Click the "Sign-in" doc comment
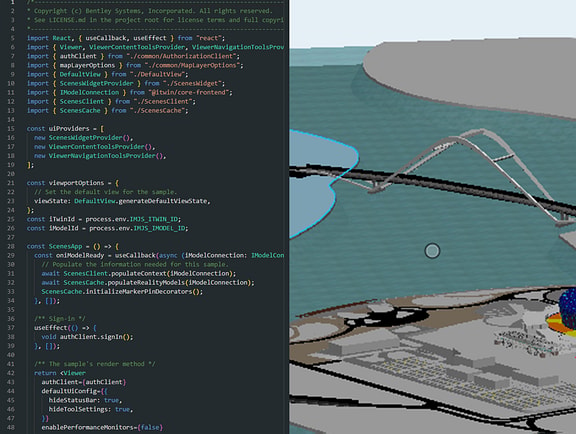Viewport: 576px width, 434px height. (x=60, y=319)
